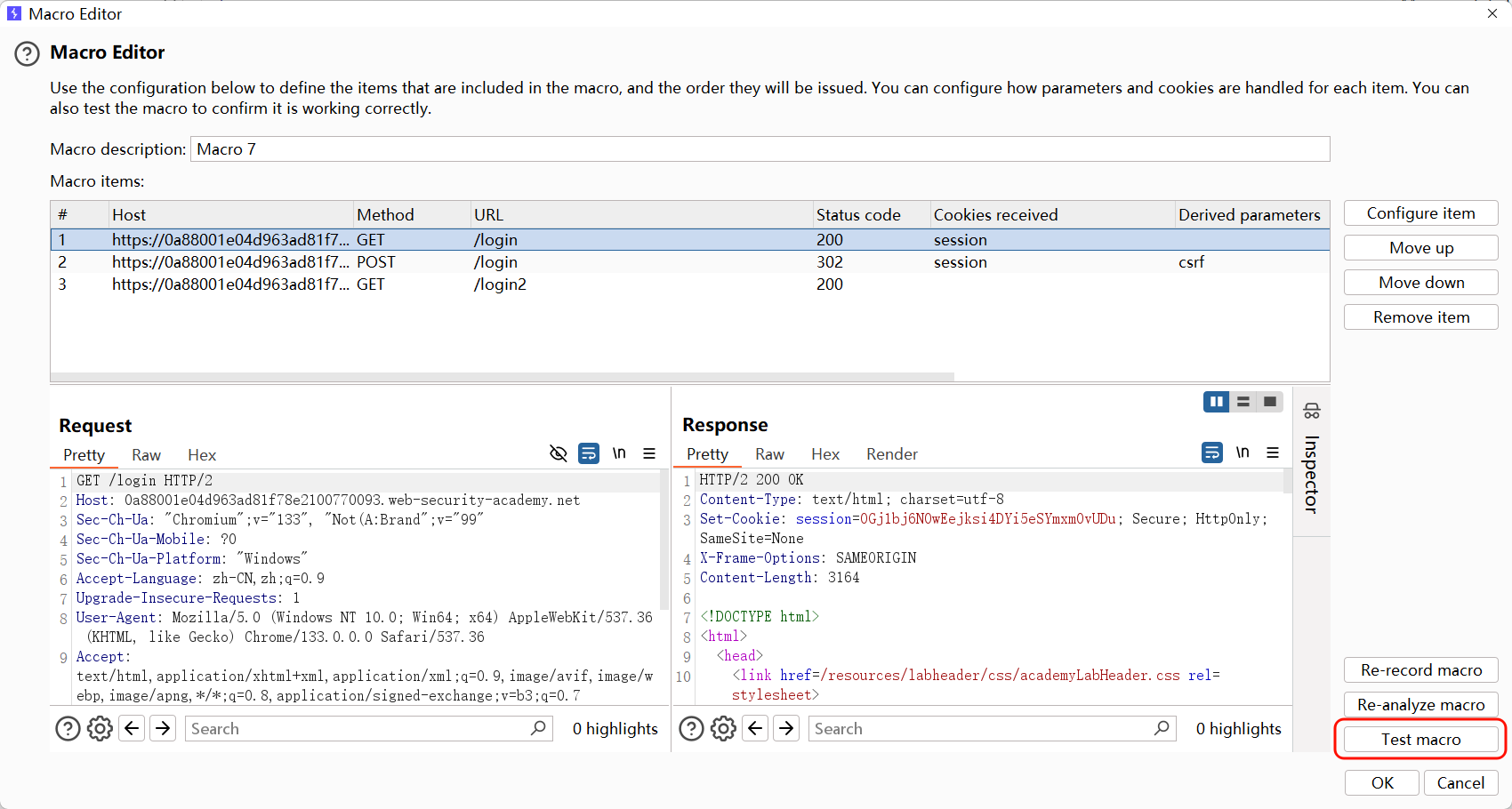Toggle line wrap in Request panel
Screen dimensions: 1512x809
(x=589, y=453)
